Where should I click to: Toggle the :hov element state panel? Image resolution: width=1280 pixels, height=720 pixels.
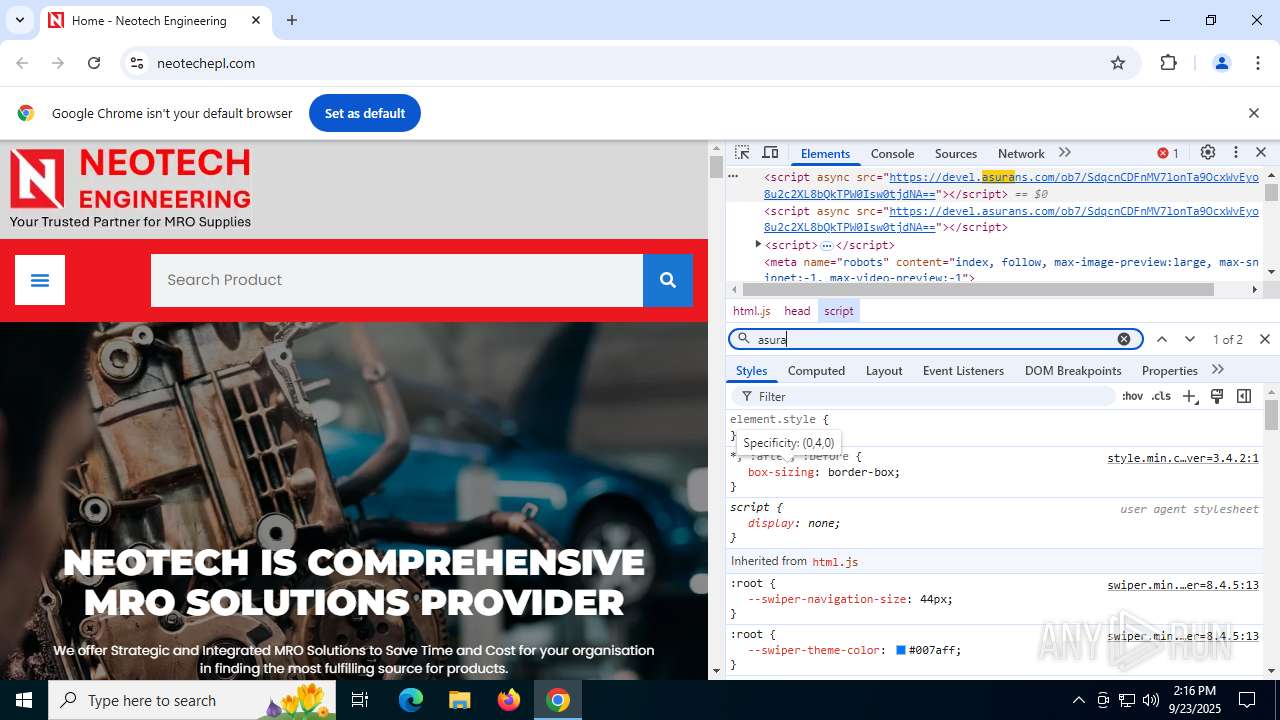tap(1132, 396)
